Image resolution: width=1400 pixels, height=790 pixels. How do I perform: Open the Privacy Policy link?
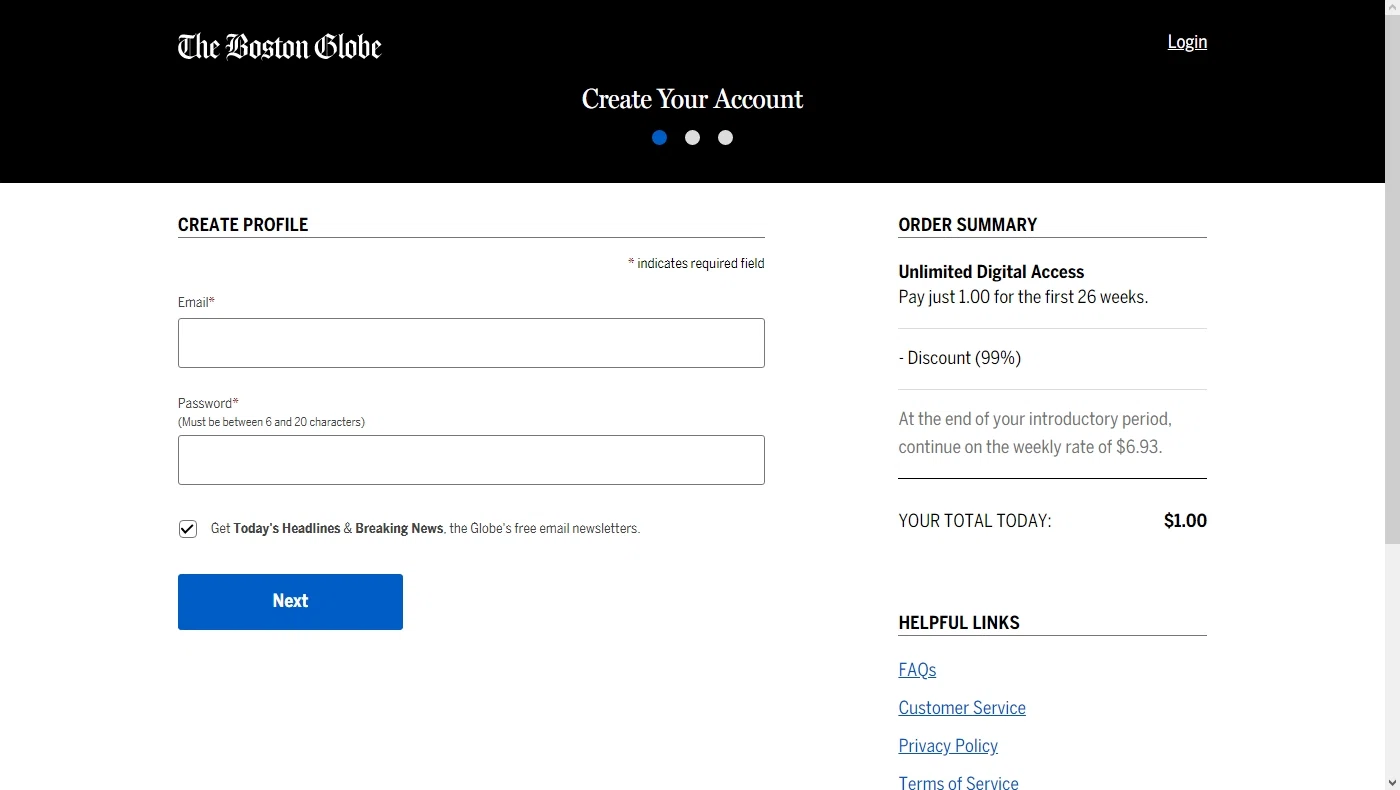click(948, 746)
